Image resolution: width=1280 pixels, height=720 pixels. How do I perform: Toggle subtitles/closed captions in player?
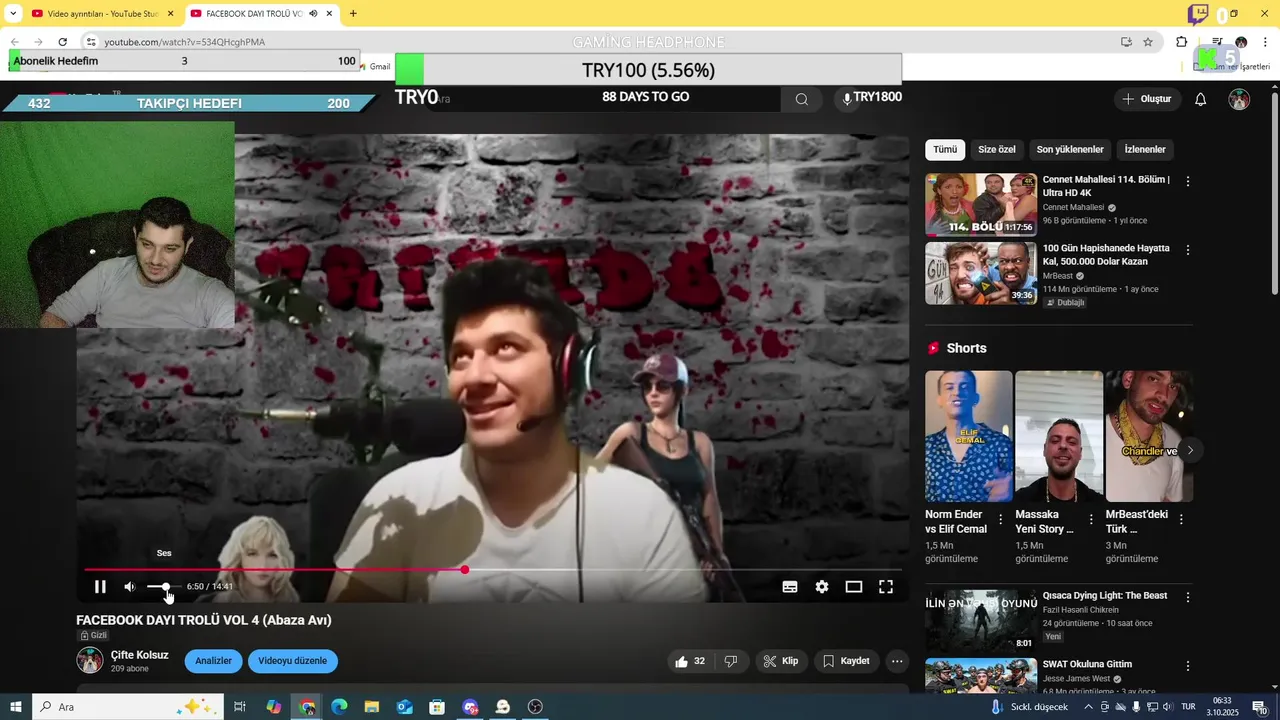(790, 587)
